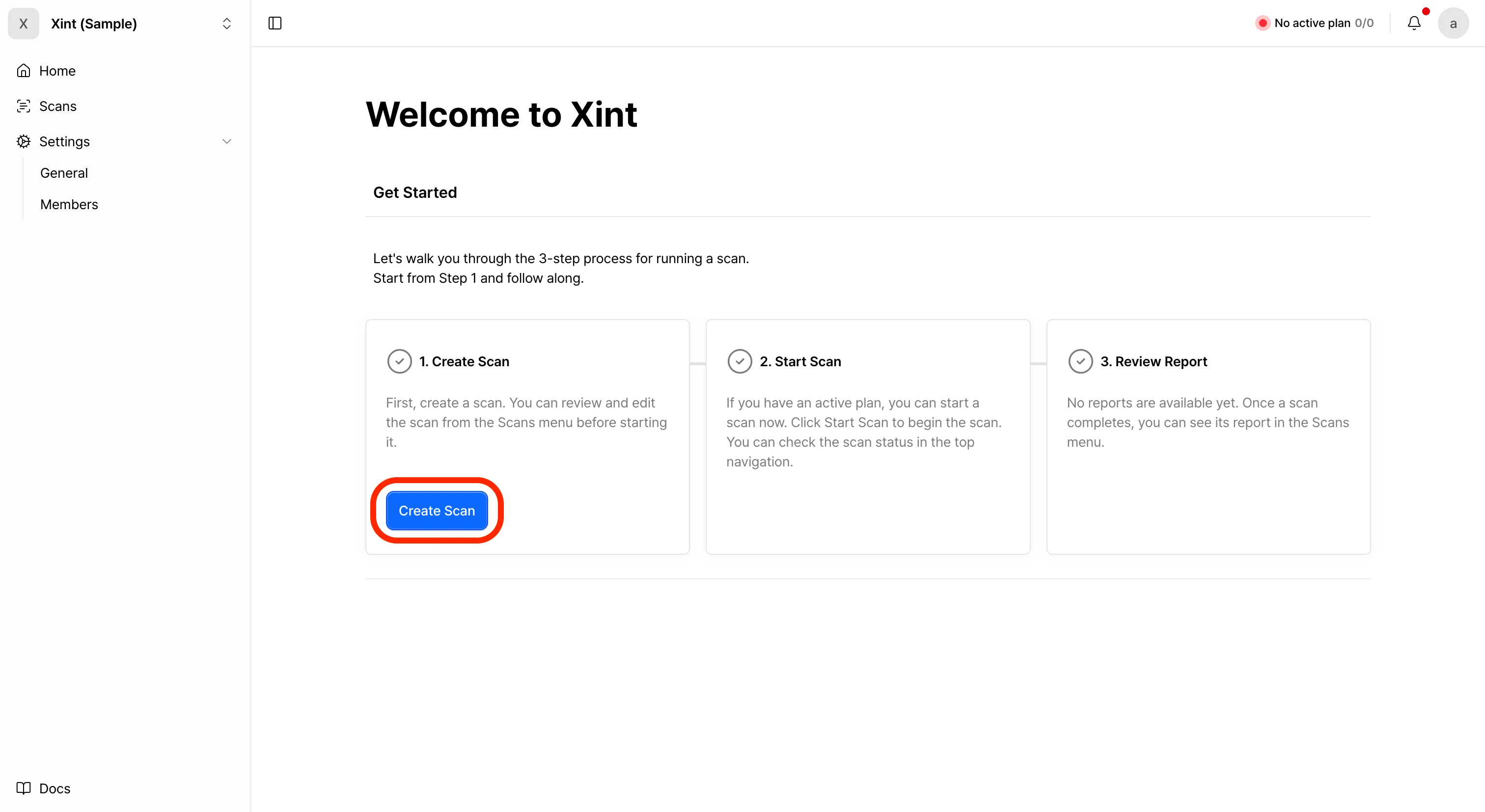1485x812 pixels.
Task: Click the checkmark circle beside Review Report step
Action: click(1081, 361)
